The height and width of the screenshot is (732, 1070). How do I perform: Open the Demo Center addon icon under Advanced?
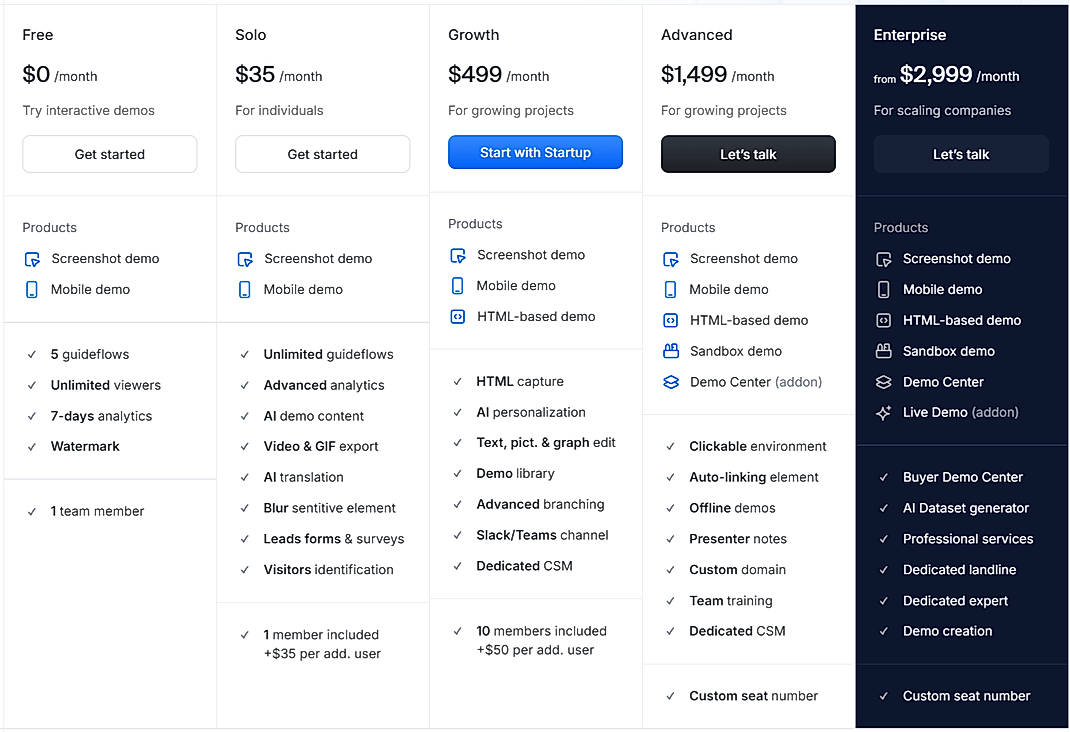pos(669,382)
